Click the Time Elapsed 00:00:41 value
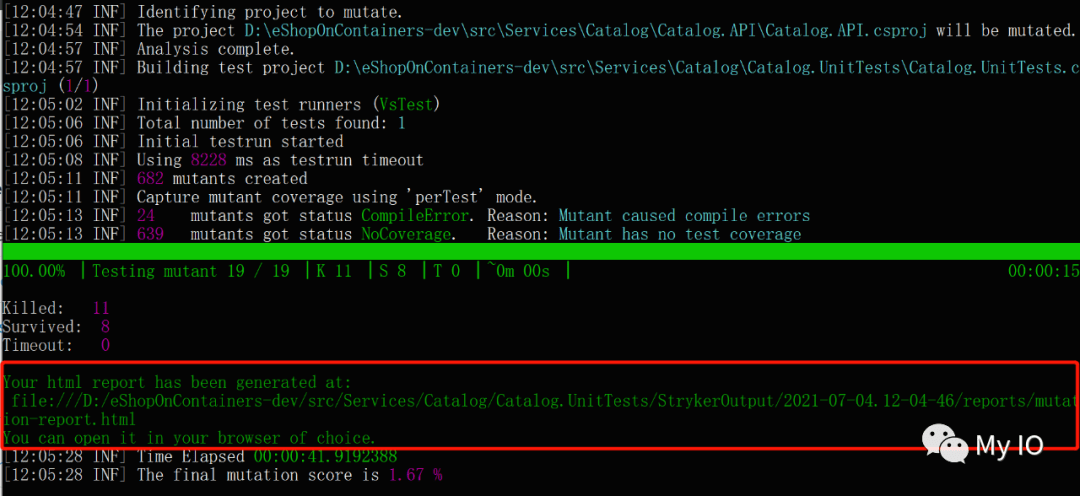Viewport: 1080px width, 496px height. coord(325,457)
